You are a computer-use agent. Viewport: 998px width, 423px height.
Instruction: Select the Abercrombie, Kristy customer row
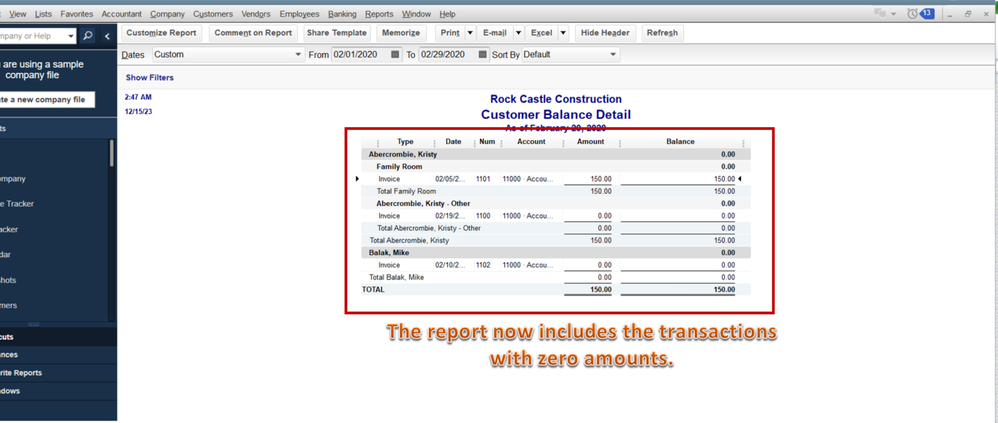[x=556, y=155]
